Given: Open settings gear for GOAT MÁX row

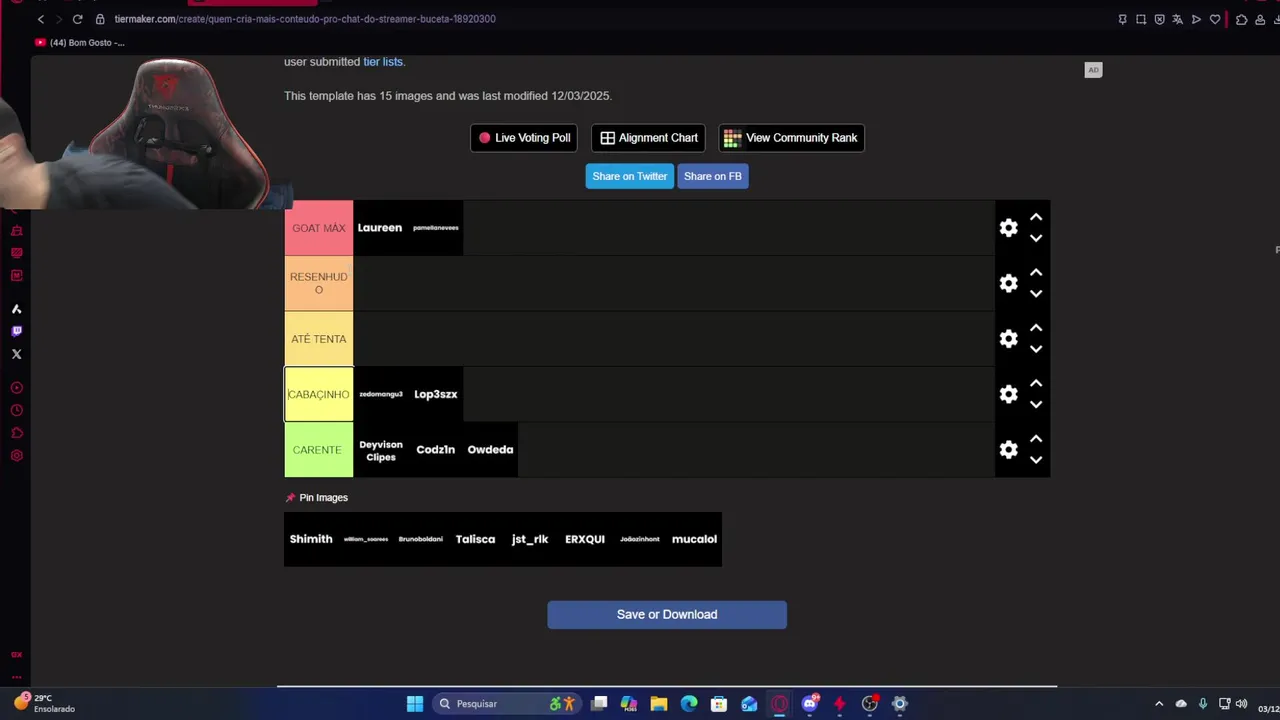Looking at the screenshot, I should [1008, 228].
